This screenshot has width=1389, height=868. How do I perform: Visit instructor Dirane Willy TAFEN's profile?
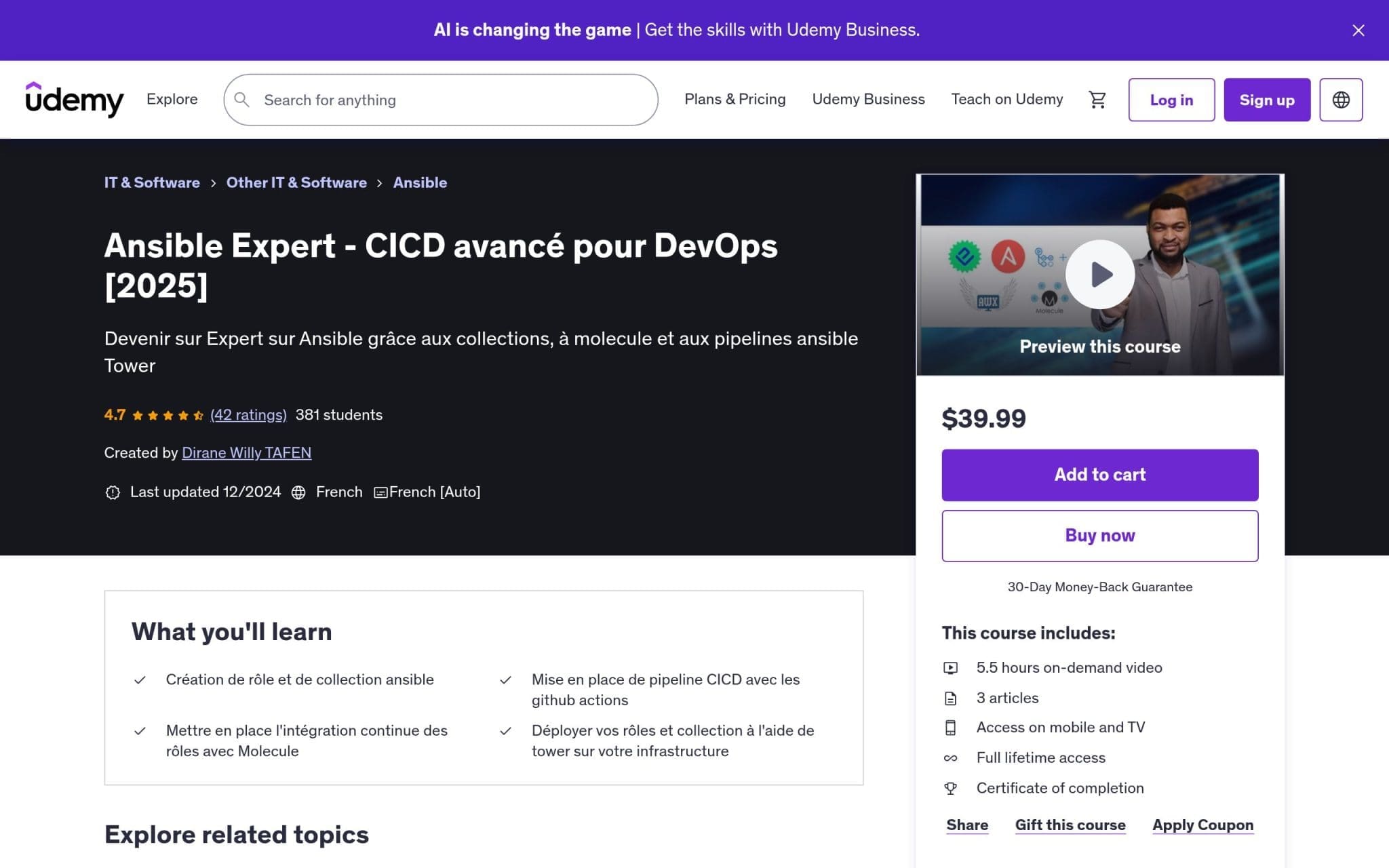(246, 452)
